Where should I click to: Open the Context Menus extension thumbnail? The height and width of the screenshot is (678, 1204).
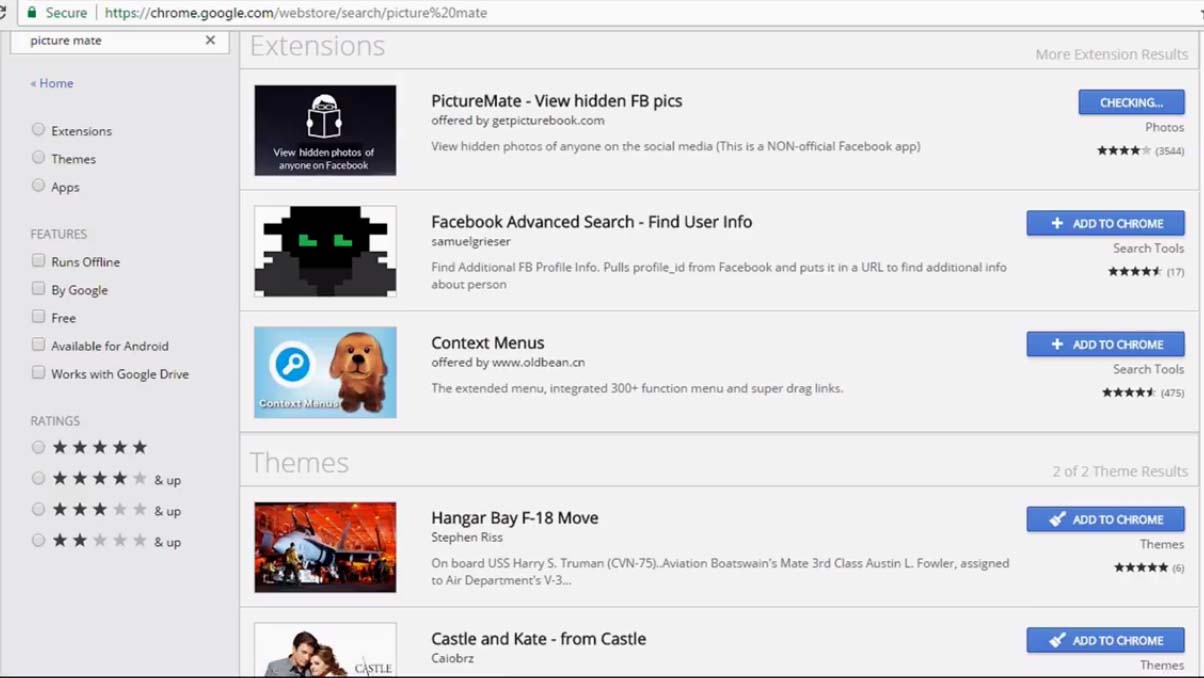[x=325, y=372]
